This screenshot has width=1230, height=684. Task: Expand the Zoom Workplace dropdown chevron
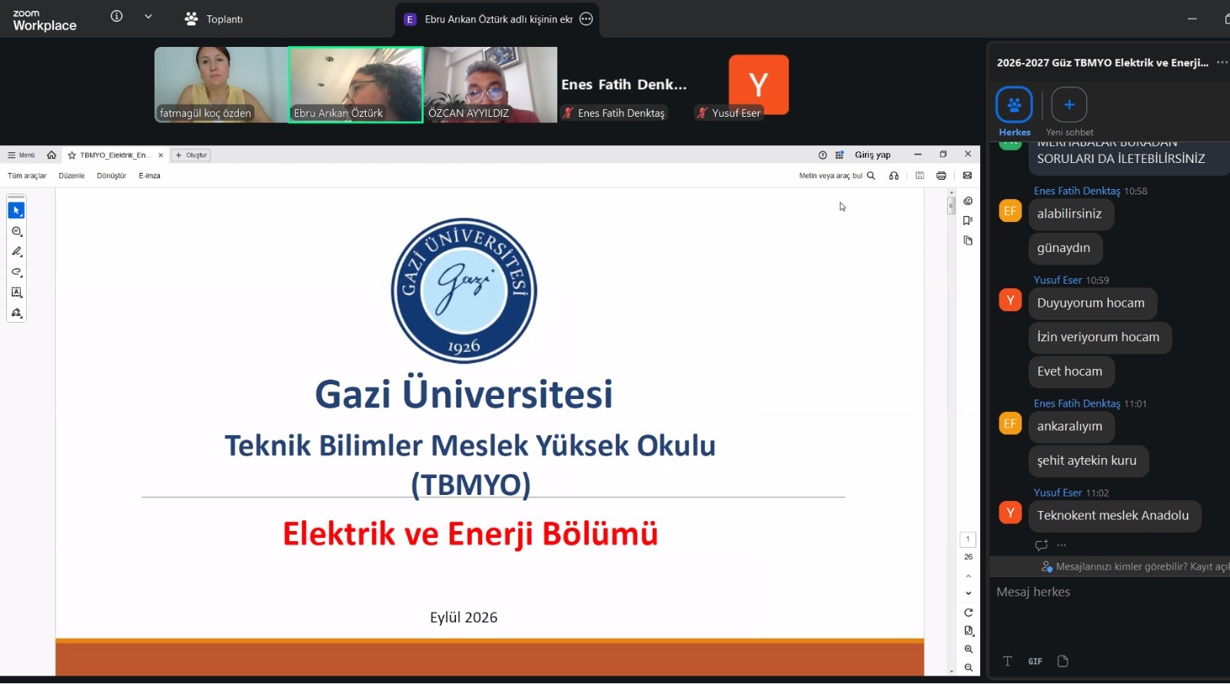pyautogui.click(x=148, y=16)
